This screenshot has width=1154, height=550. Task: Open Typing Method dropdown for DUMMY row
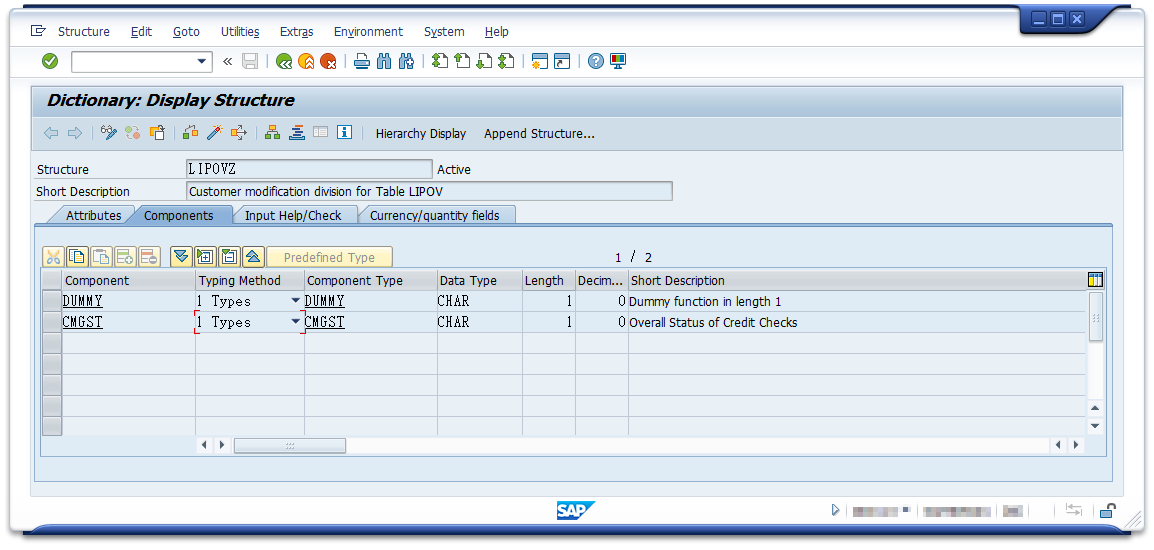coord(295,301)
